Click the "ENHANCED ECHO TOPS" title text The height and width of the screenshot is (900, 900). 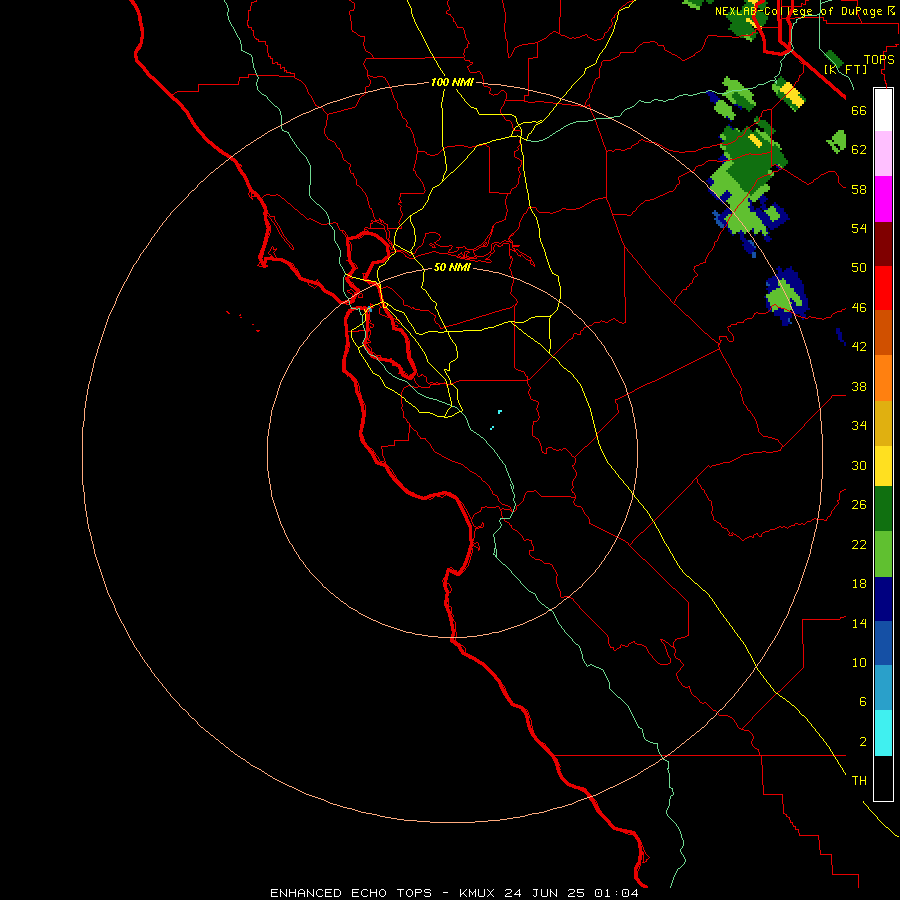pyautogui.click(x=351, y=893)
